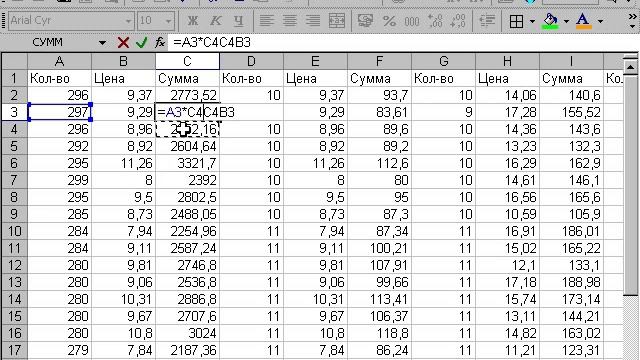Click cell C7 showing 2392
This screenshot has height=360, width=640.
[187, 180]
